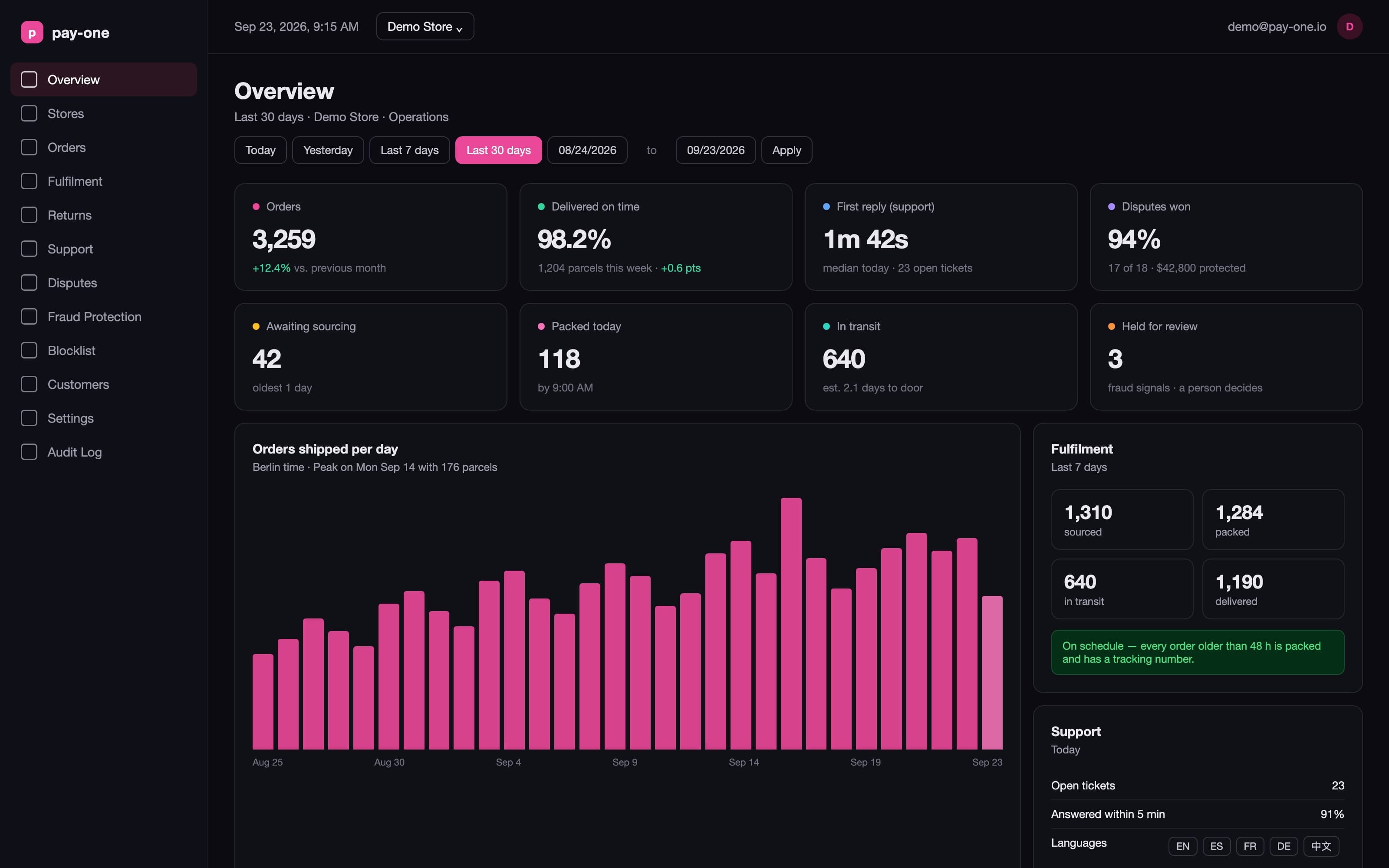Screen dimensions: 1389x868
Task: Go to the Overview menu label
Action: pos(73,80)
